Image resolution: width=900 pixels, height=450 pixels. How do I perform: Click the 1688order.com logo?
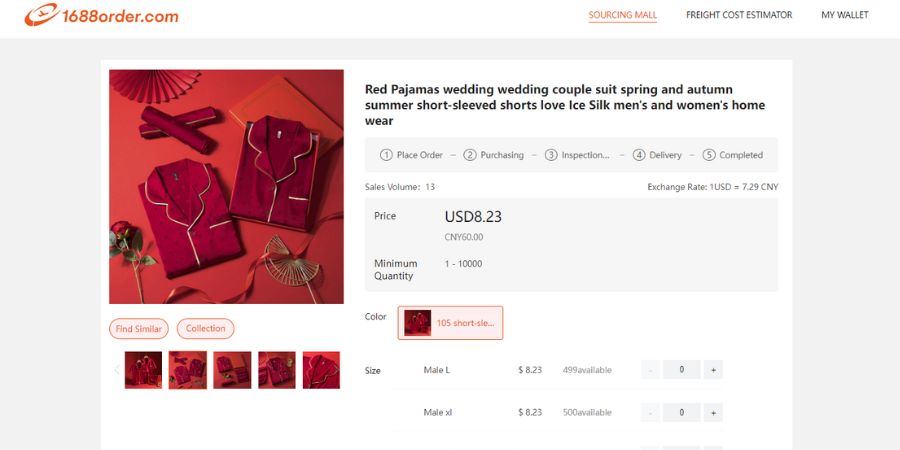click(x=101, y=16)
